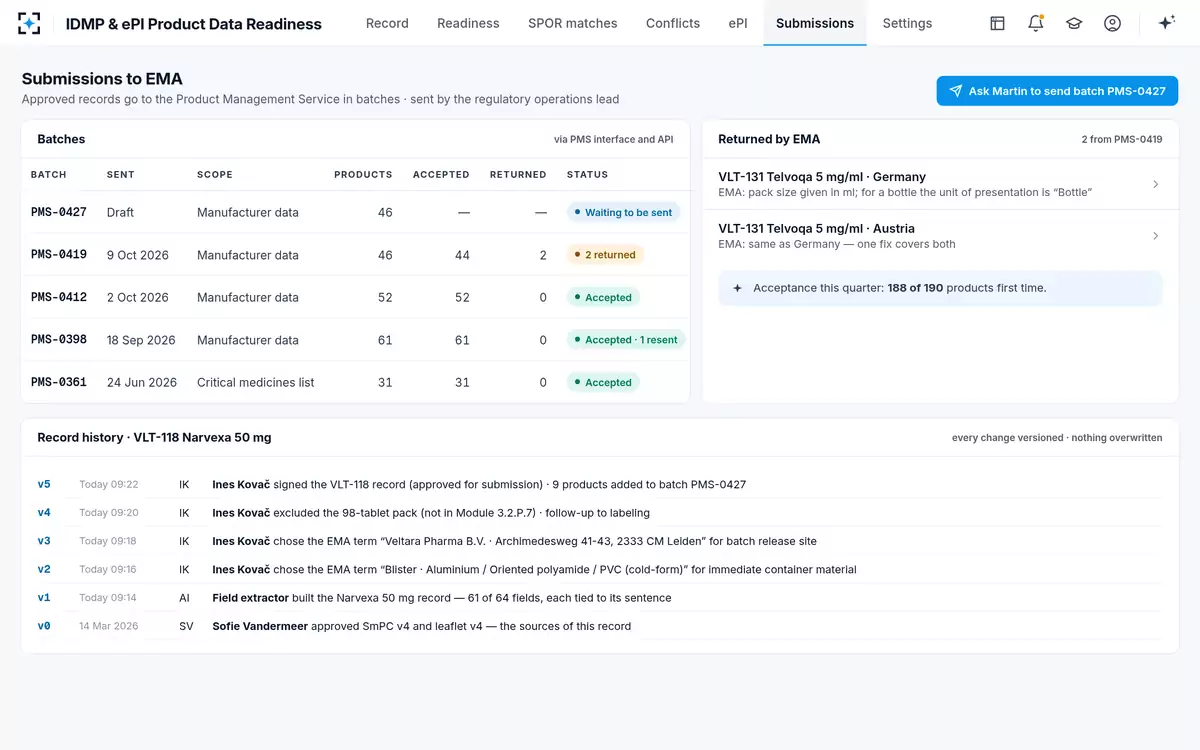The image size is (1200, 750).
Task: Select batch PMS-0412 row
Action: [356, 297]
